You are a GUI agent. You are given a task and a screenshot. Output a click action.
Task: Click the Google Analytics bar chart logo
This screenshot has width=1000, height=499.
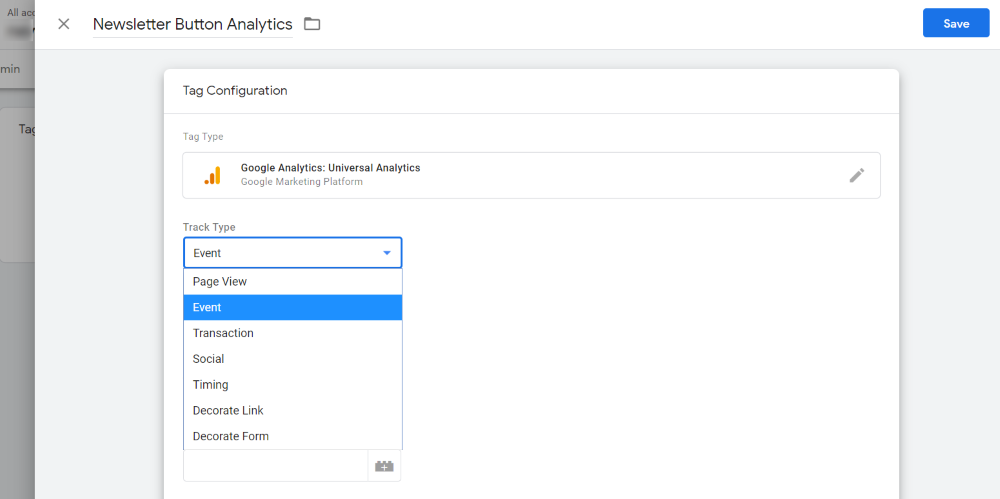212,175
